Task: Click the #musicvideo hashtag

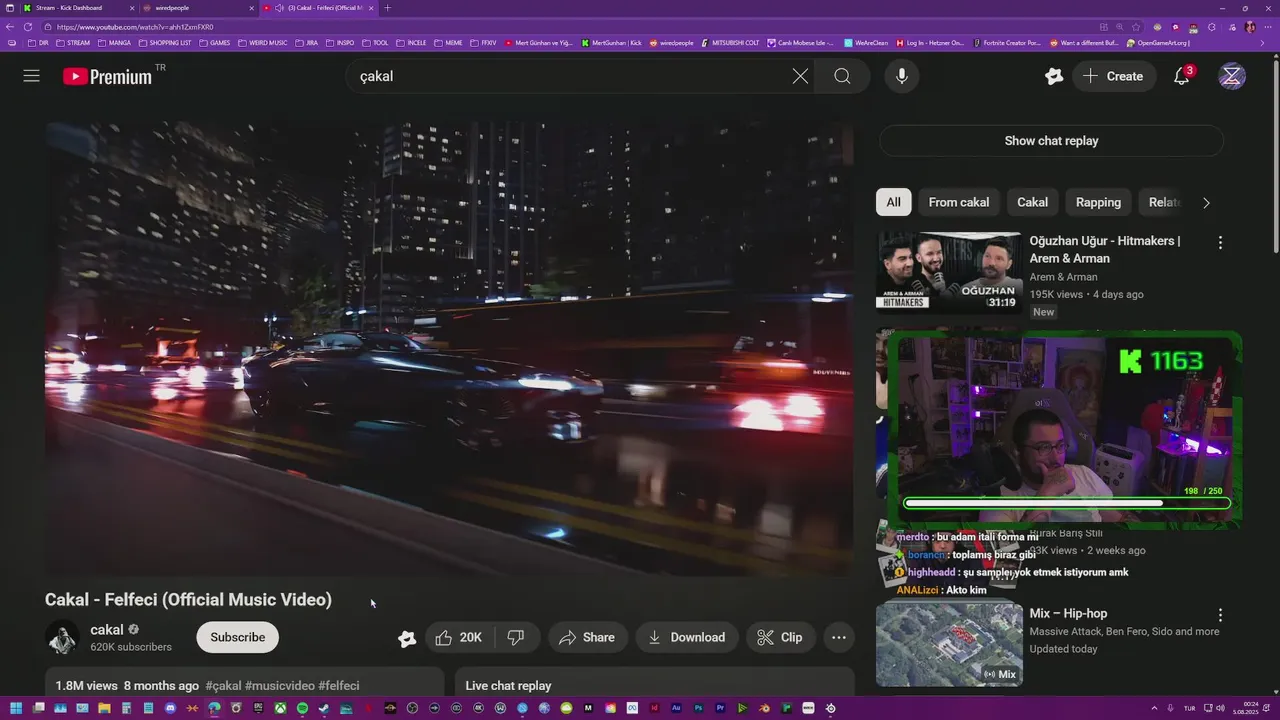Action: pyautogui.click(x=279, y=686)
